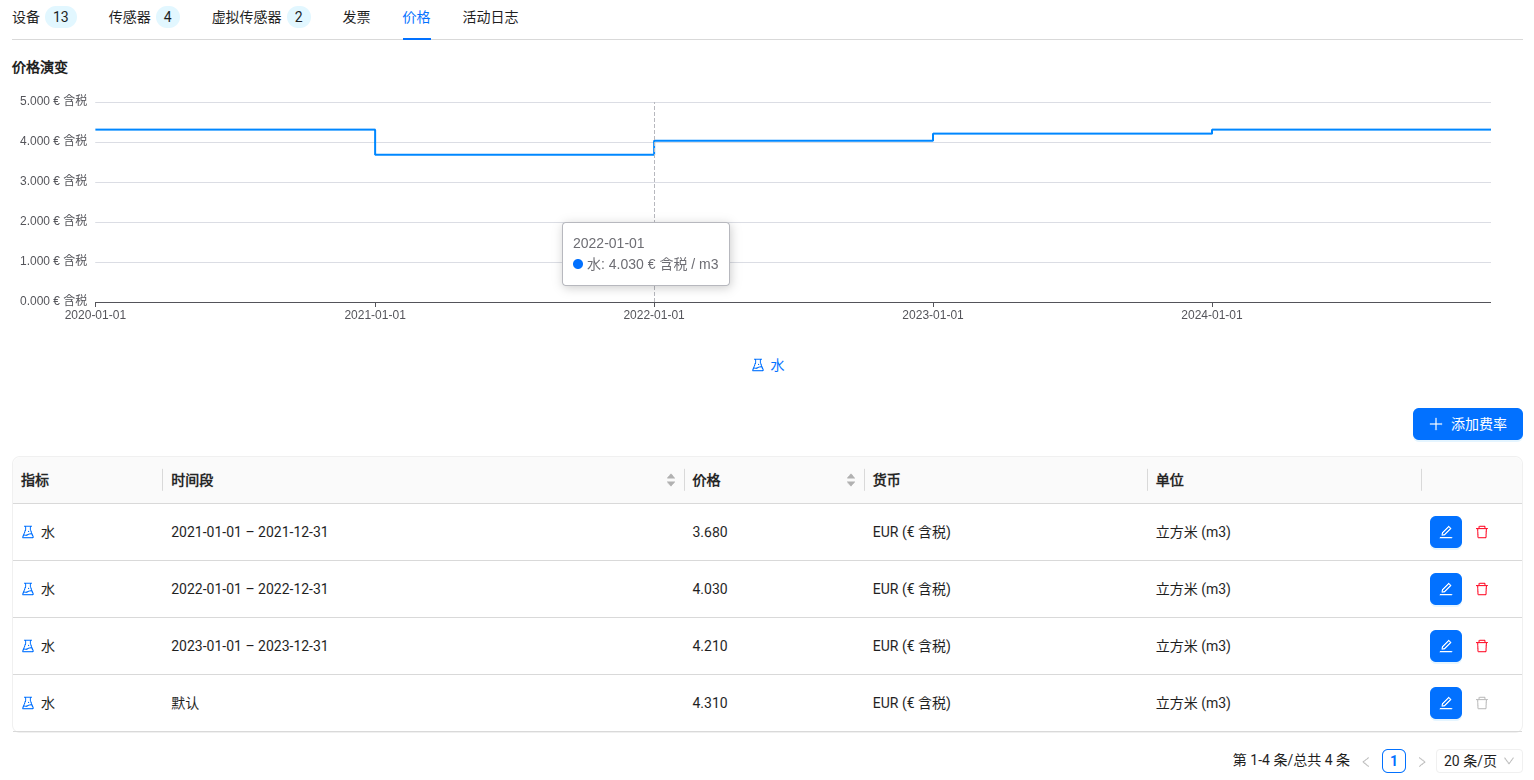Go to next page arrow
Screen dimensions: 1534x780
1422,762
